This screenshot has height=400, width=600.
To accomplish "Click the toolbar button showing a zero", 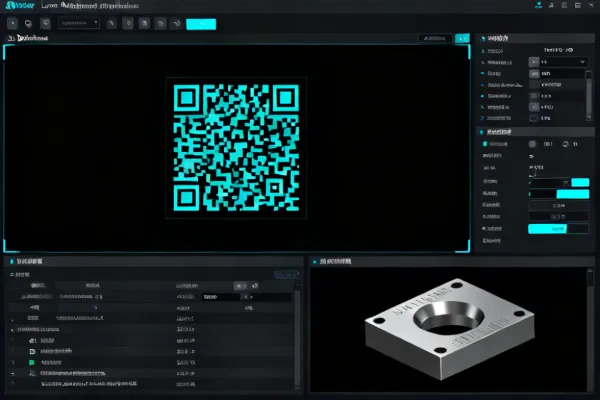I will point(128,23).
